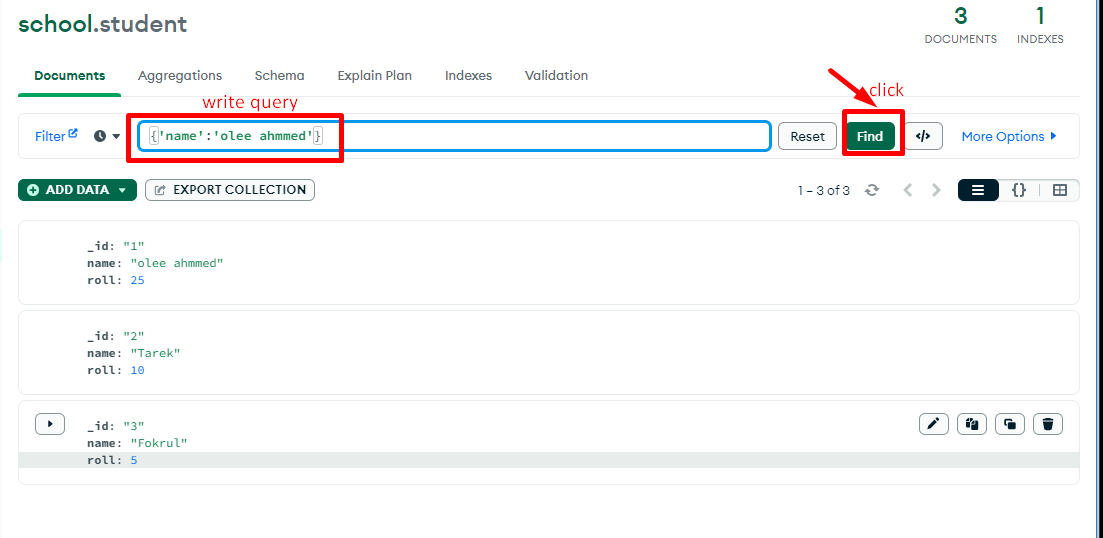Open the ADD DATA dropdown
This screenshot has height=538, width=1103.
77,190
